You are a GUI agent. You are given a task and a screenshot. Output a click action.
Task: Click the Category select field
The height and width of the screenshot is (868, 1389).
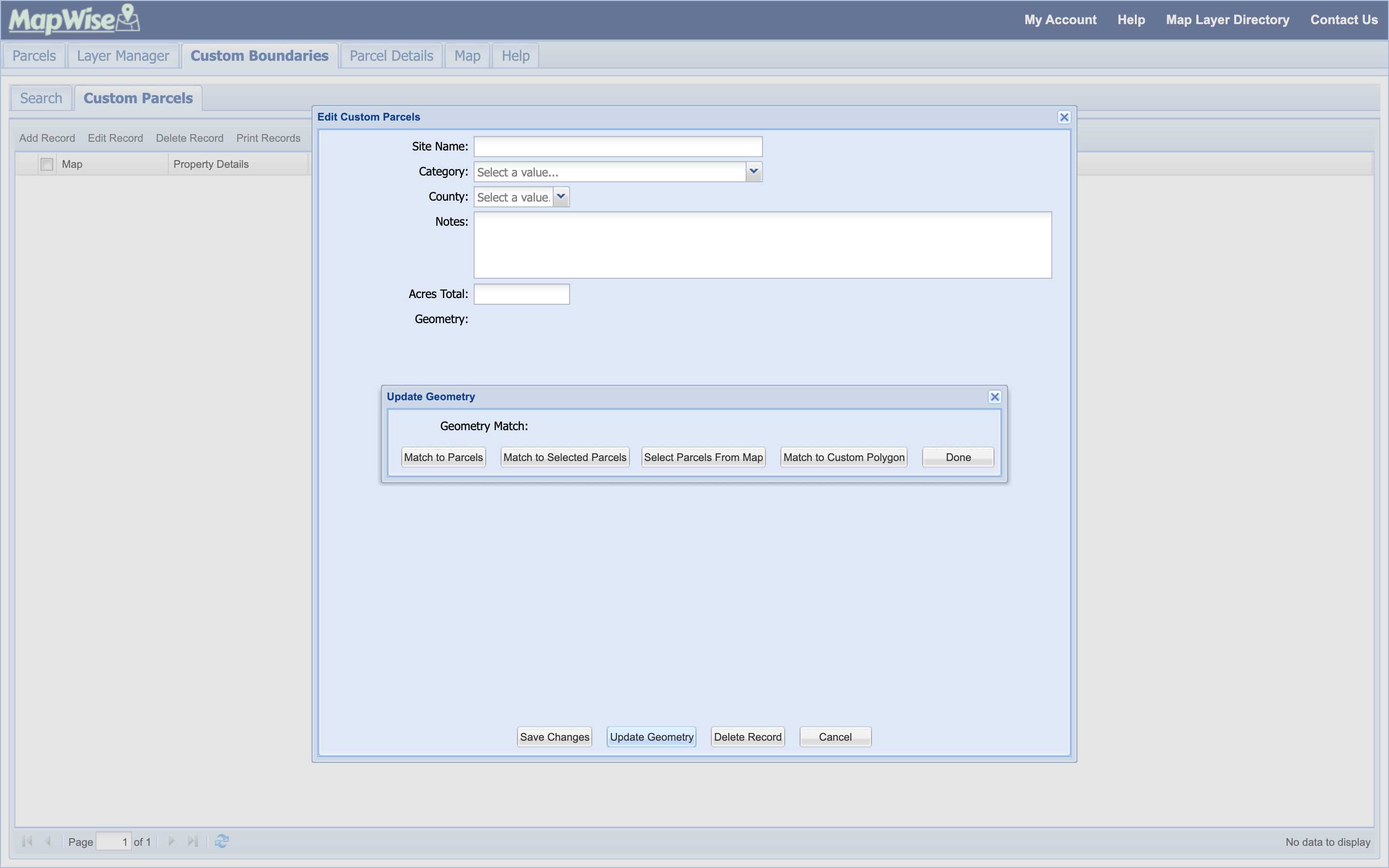click(x=610, y=172)
